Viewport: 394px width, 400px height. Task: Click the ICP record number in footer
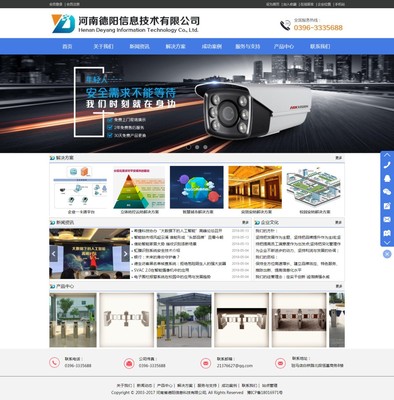point(265,393)
